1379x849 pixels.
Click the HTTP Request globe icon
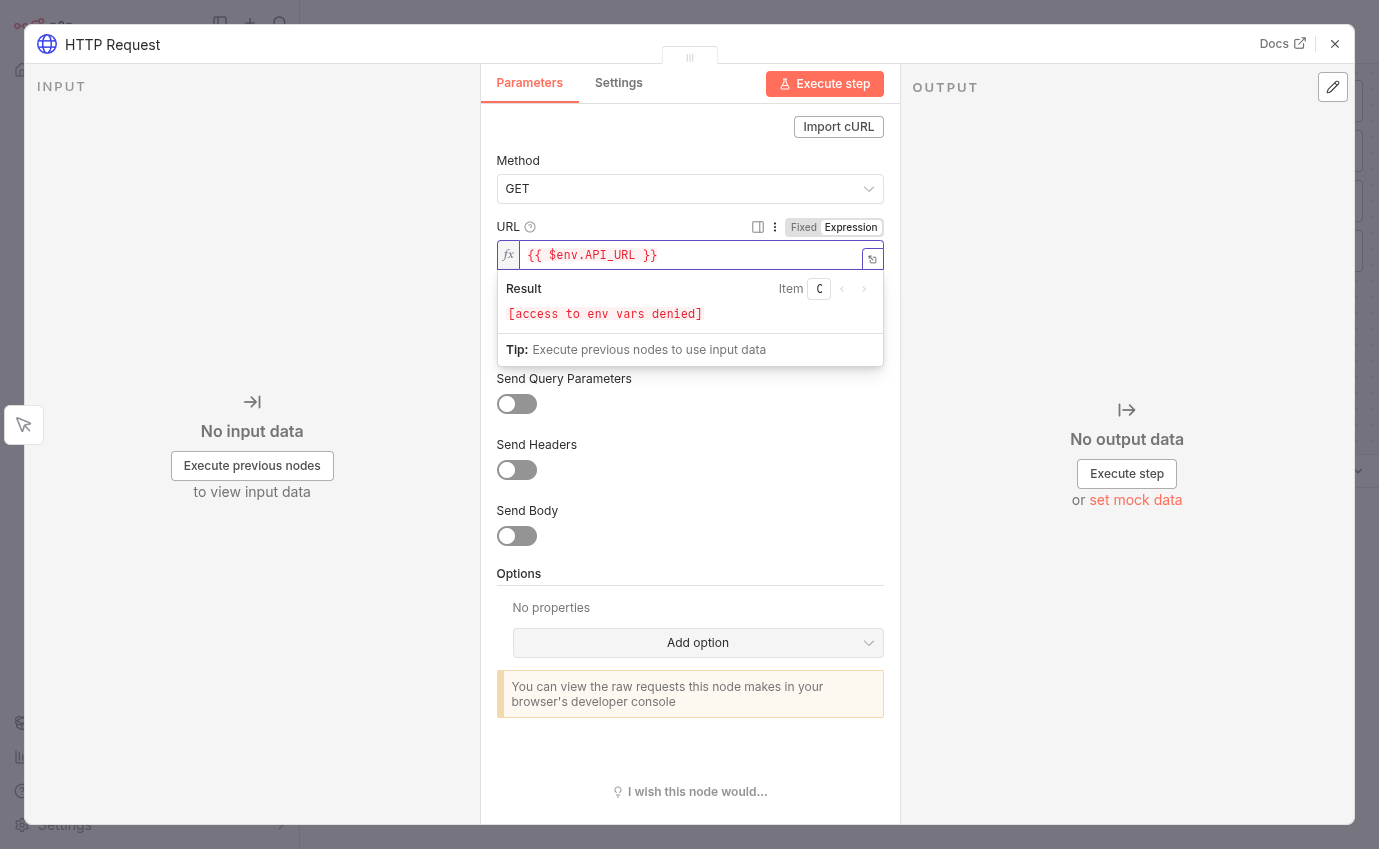click(x=47, y=44)
